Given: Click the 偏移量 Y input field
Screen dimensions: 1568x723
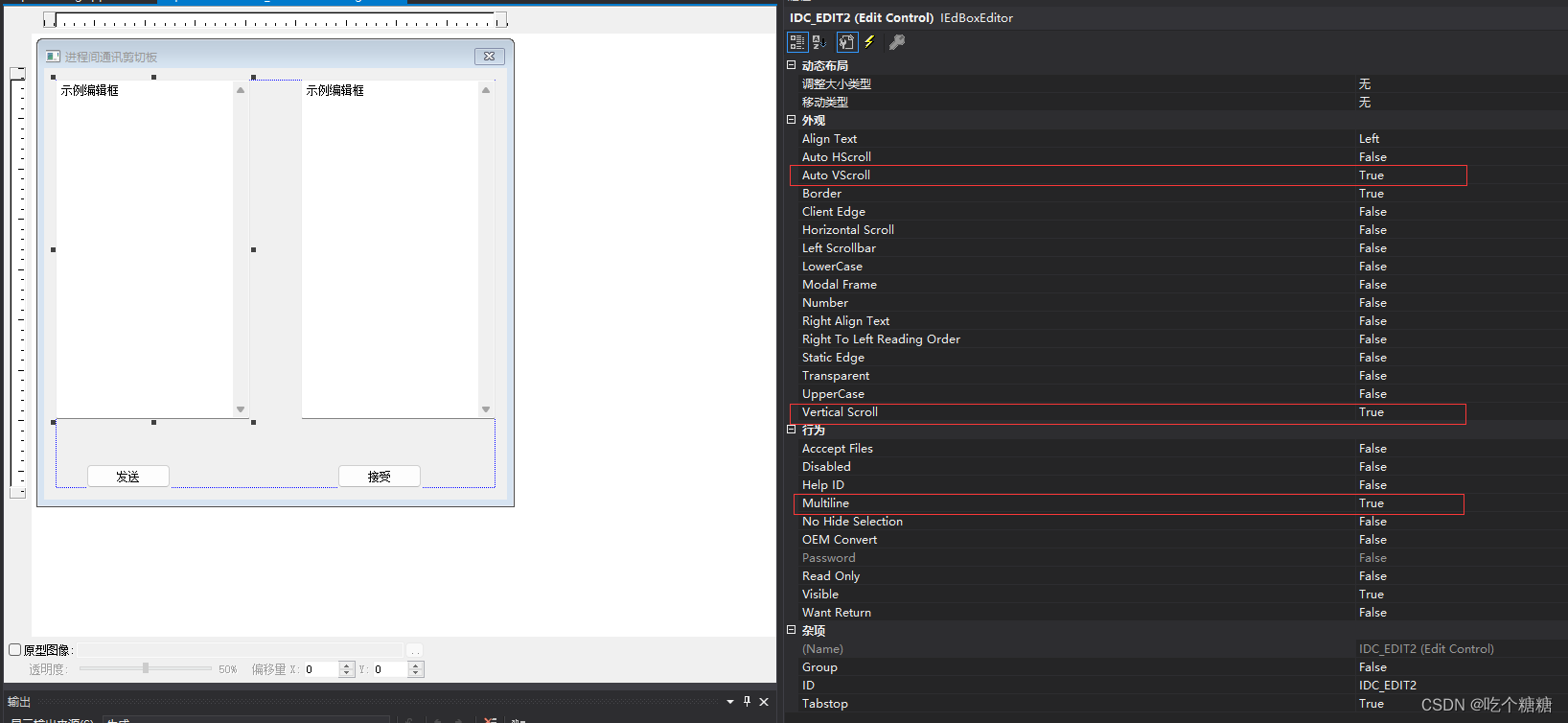Looking at the screenshot, I should [x=390, y=669].
